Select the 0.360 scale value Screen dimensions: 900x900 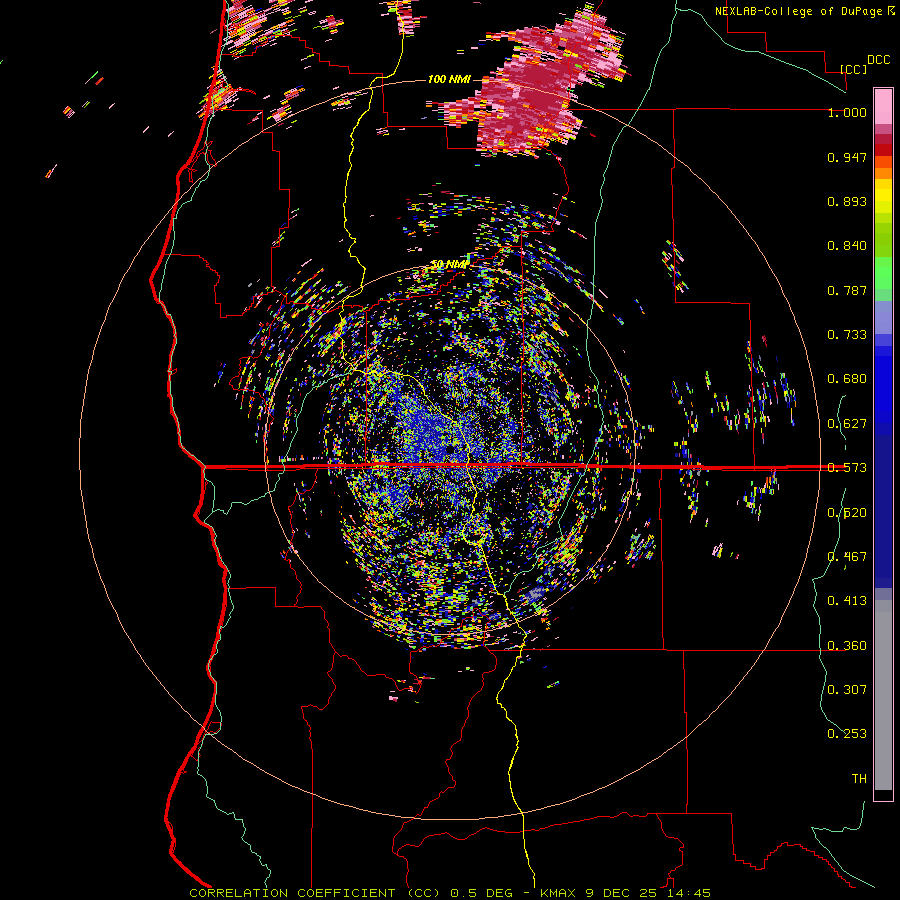pos(847,646)
